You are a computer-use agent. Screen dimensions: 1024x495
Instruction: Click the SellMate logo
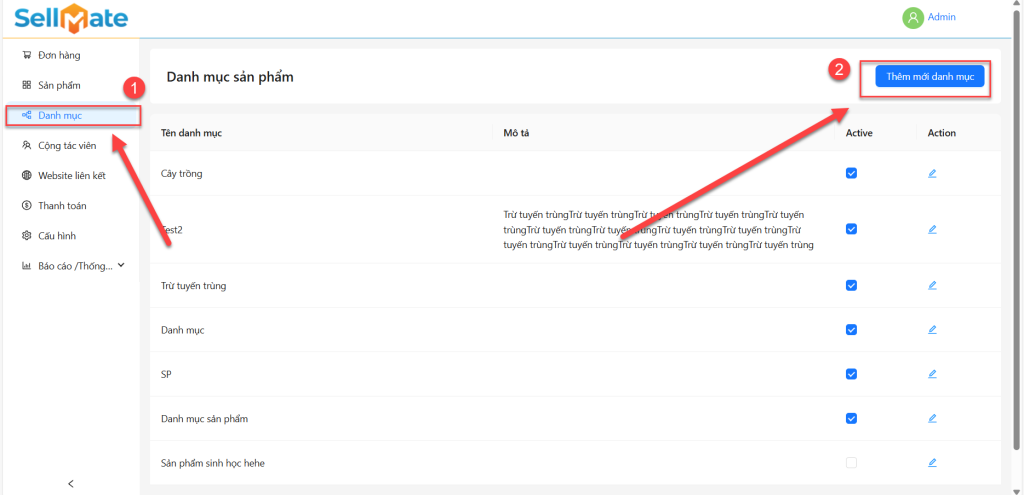coord(70,18)
